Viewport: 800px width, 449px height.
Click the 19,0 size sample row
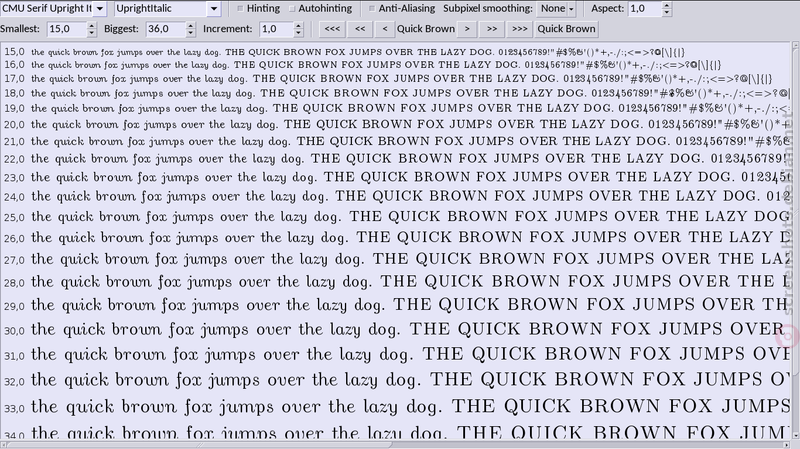395,108
